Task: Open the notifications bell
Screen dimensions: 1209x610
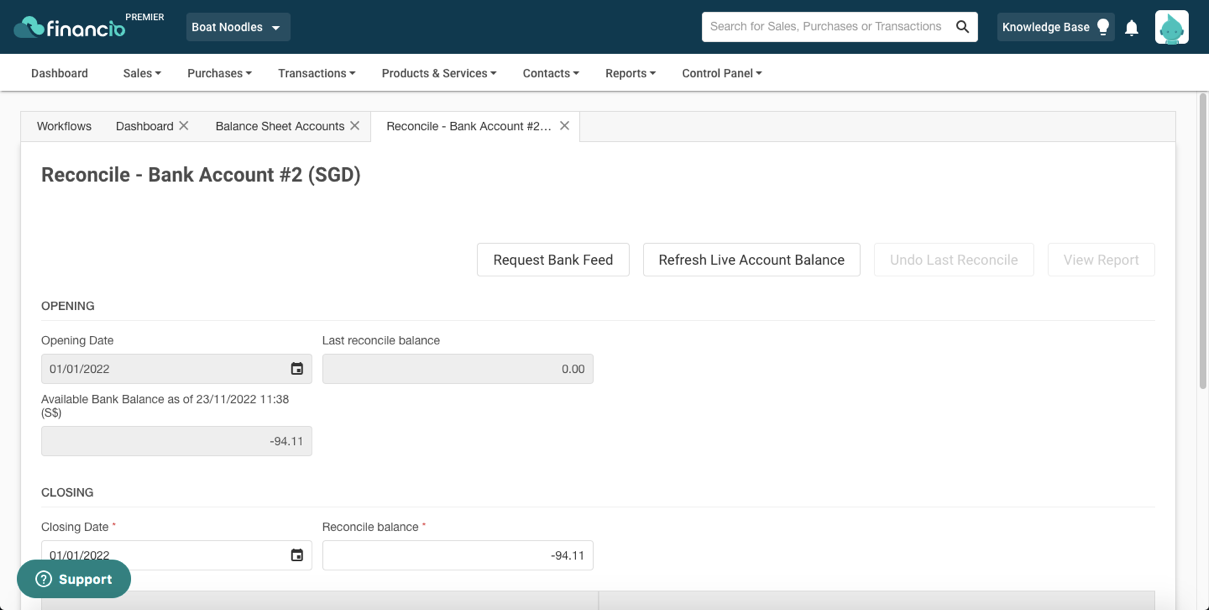Action: click(x=1131, y=27)
